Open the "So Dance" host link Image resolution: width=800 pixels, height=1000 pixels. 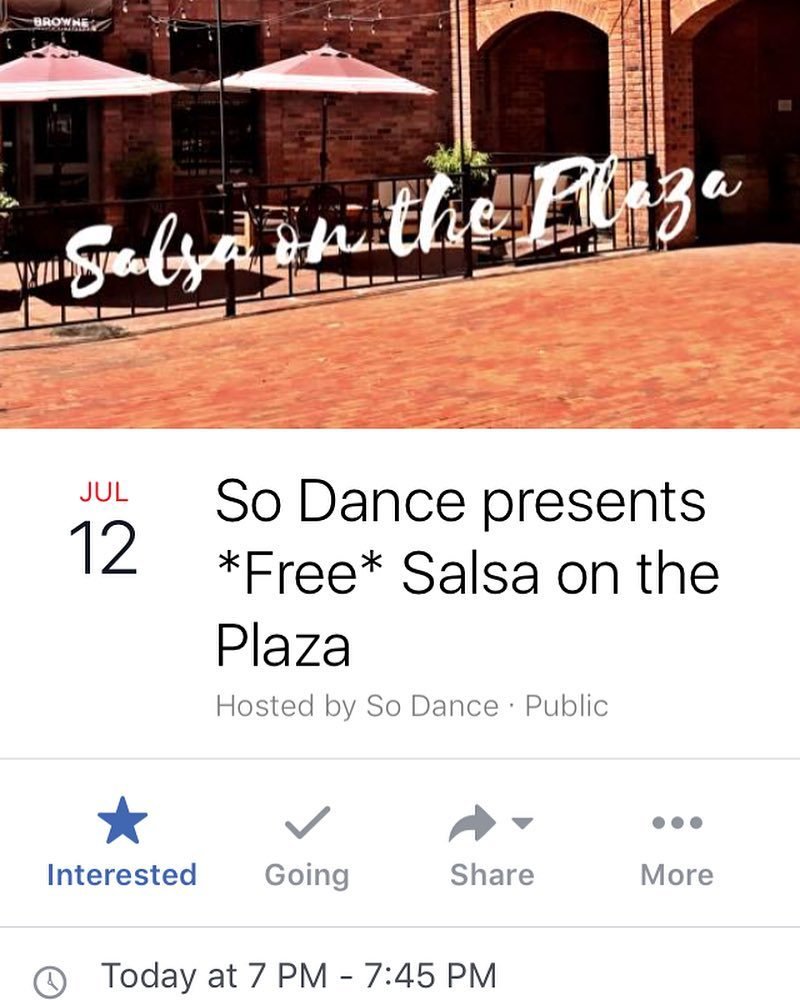tap(432, 706)
